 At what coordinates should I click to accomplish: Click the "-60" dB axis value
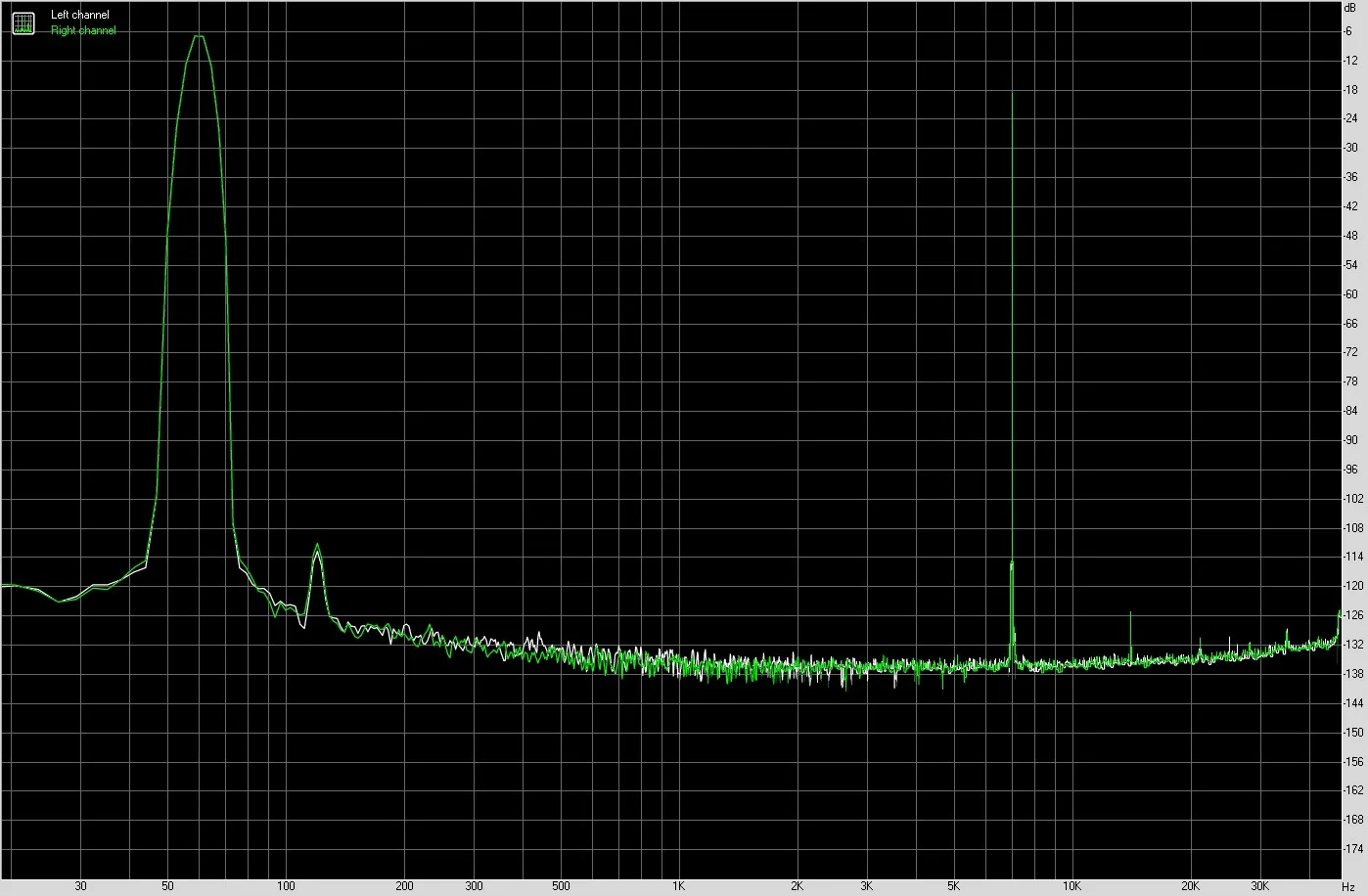[1350, 294]
